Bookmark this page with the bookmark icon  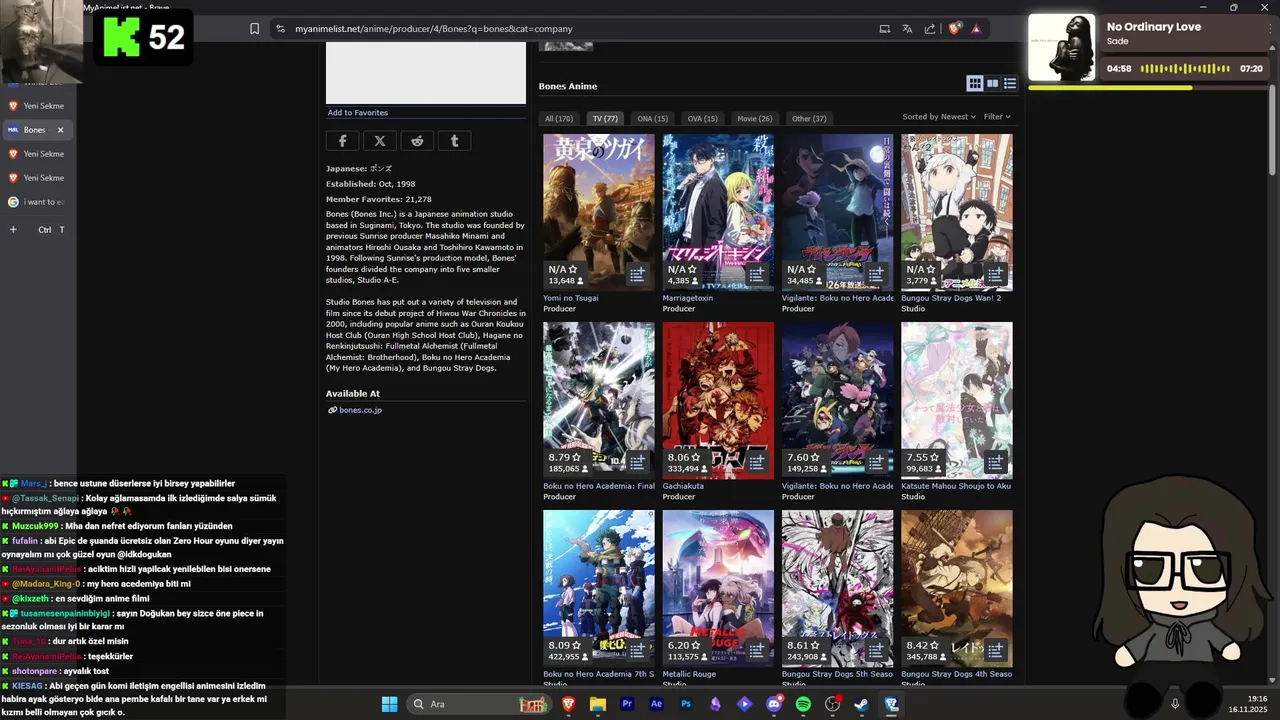[254, 29]
